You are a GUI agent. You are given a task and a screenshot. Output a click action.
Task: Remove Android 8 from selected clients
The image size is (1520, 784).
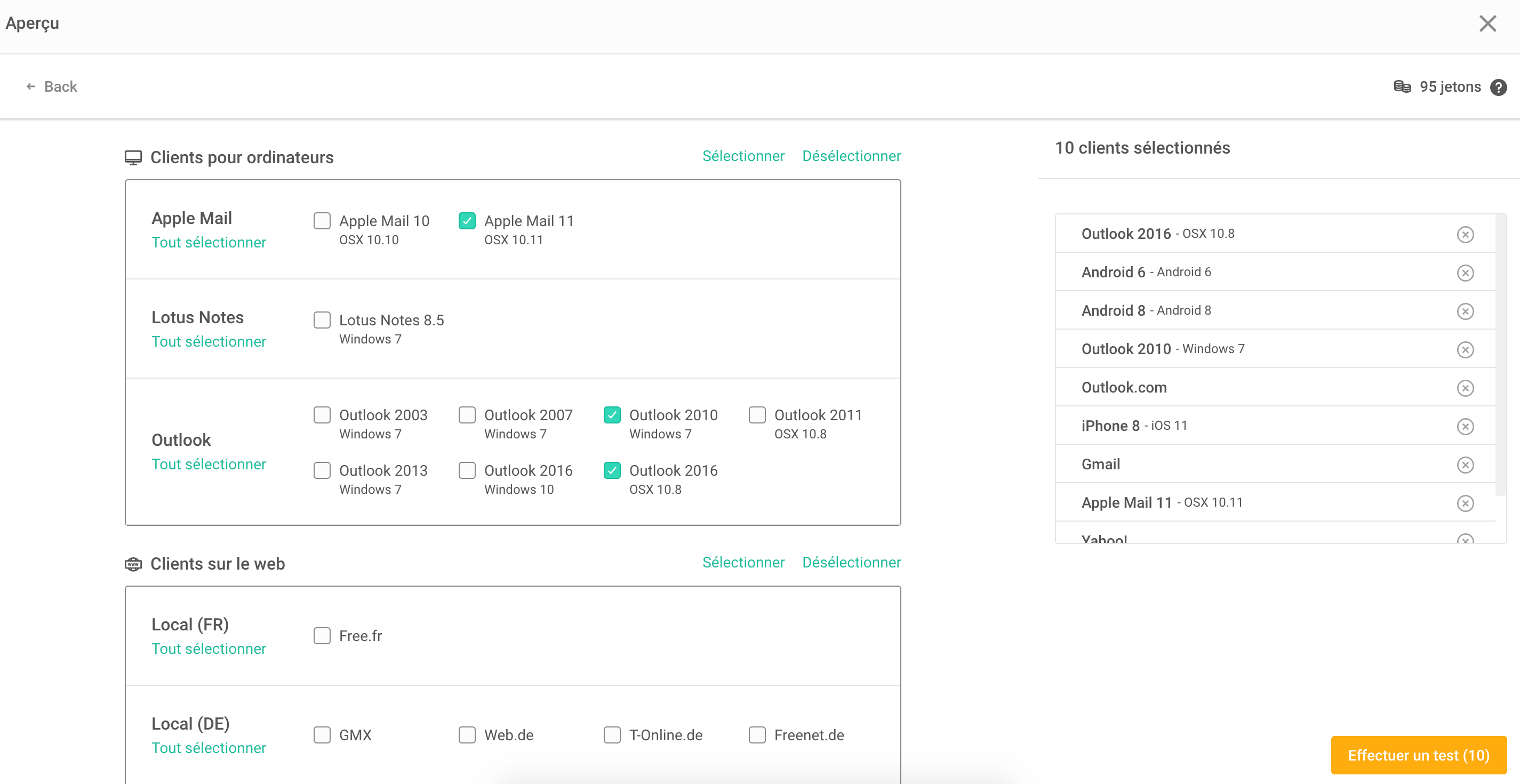[1465, 311]
